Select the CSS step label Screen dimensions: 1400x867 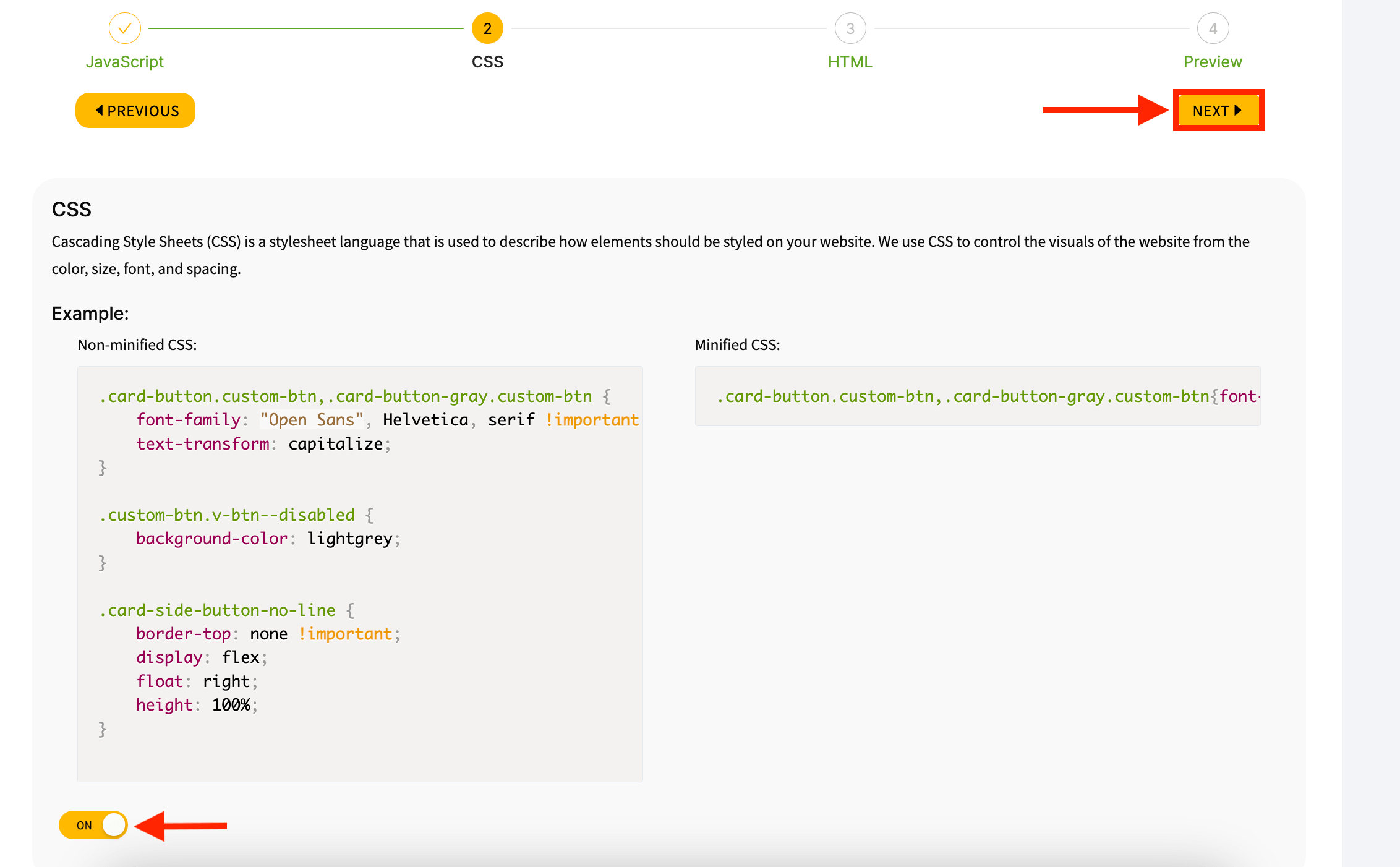pyautogui.click(x=487, y=62)
